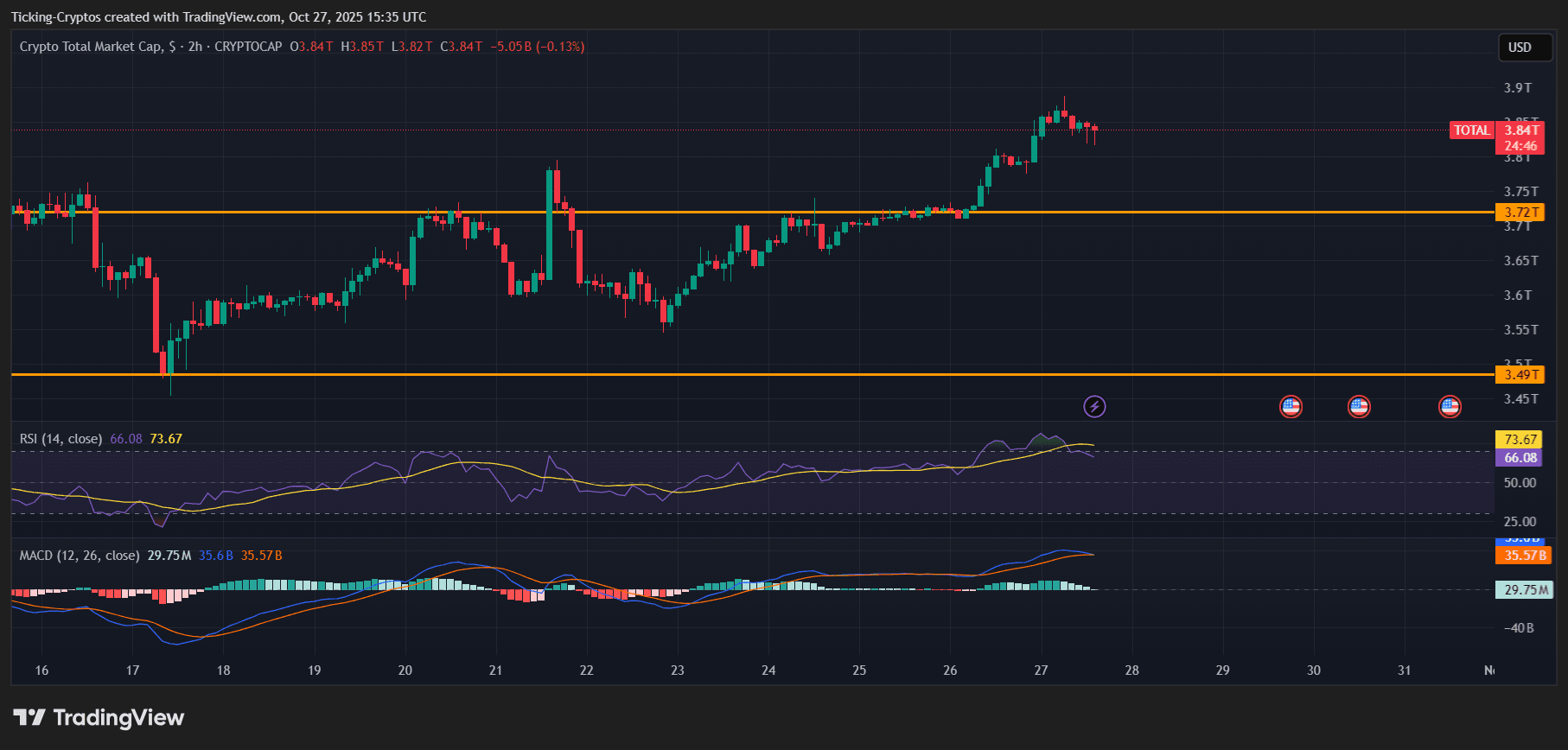Select the RSI (14, close) indicator legend
The height and width of the screenshot is (750, 1568).
pos(61,439)
